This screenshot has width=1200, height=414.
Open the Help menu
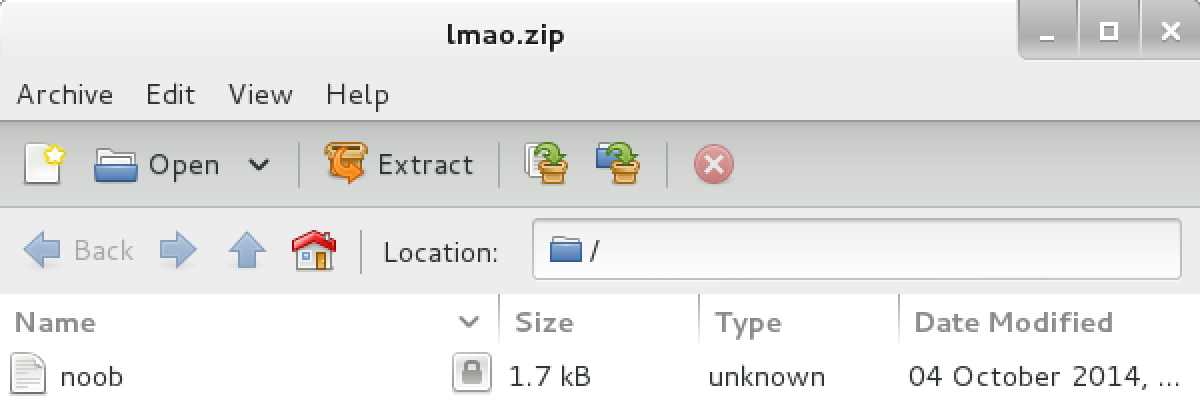(357, 95)
